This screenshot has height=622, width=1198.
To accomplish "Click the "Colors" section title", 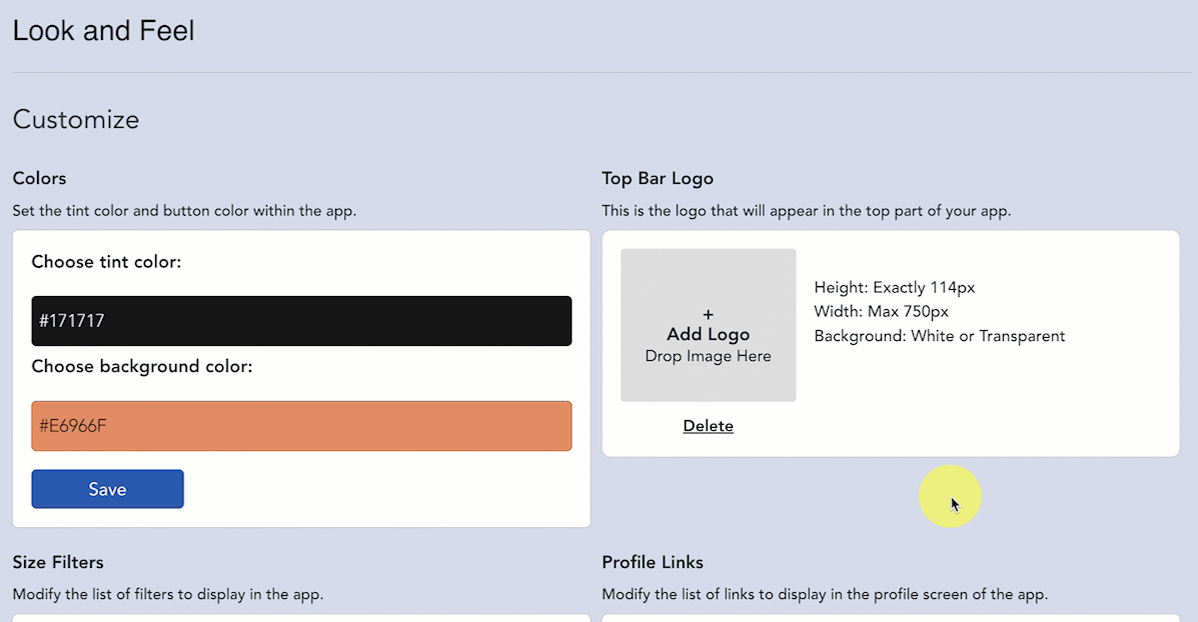I will click(39, 178).
